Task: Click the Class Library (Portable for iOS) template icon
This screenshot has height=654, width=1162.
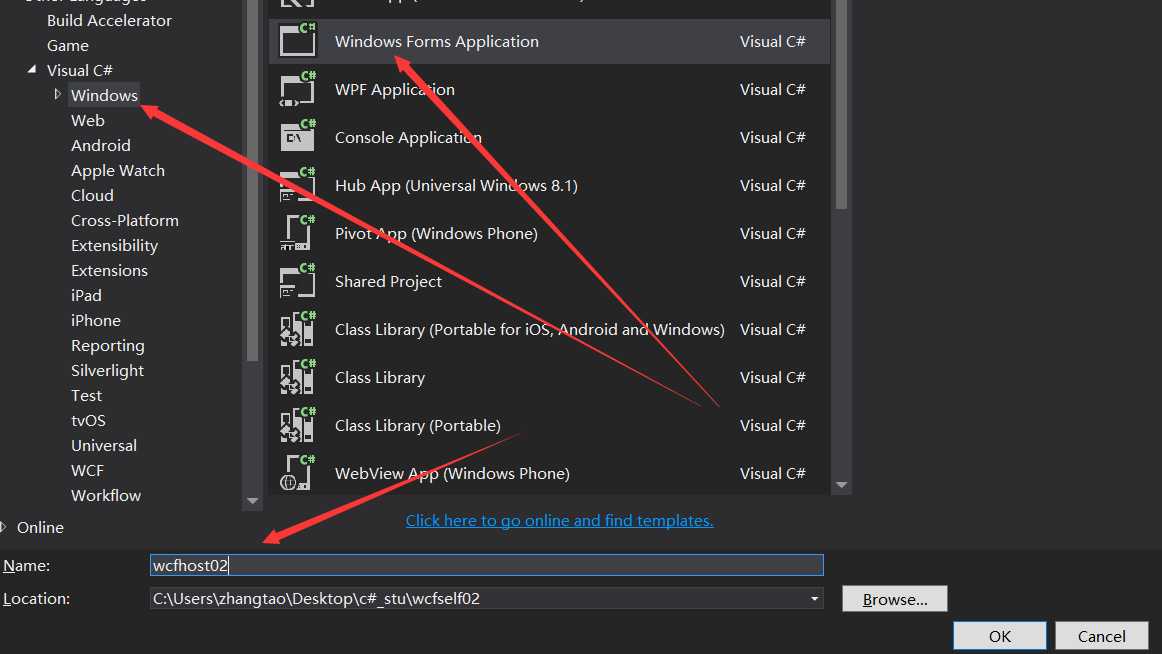Action: pos(297,329)
